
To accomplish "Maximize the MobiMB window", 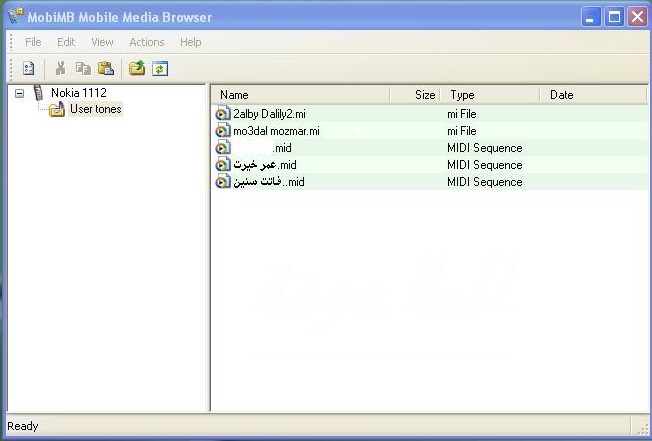I will pyautogui.click(x=614, y=17).
